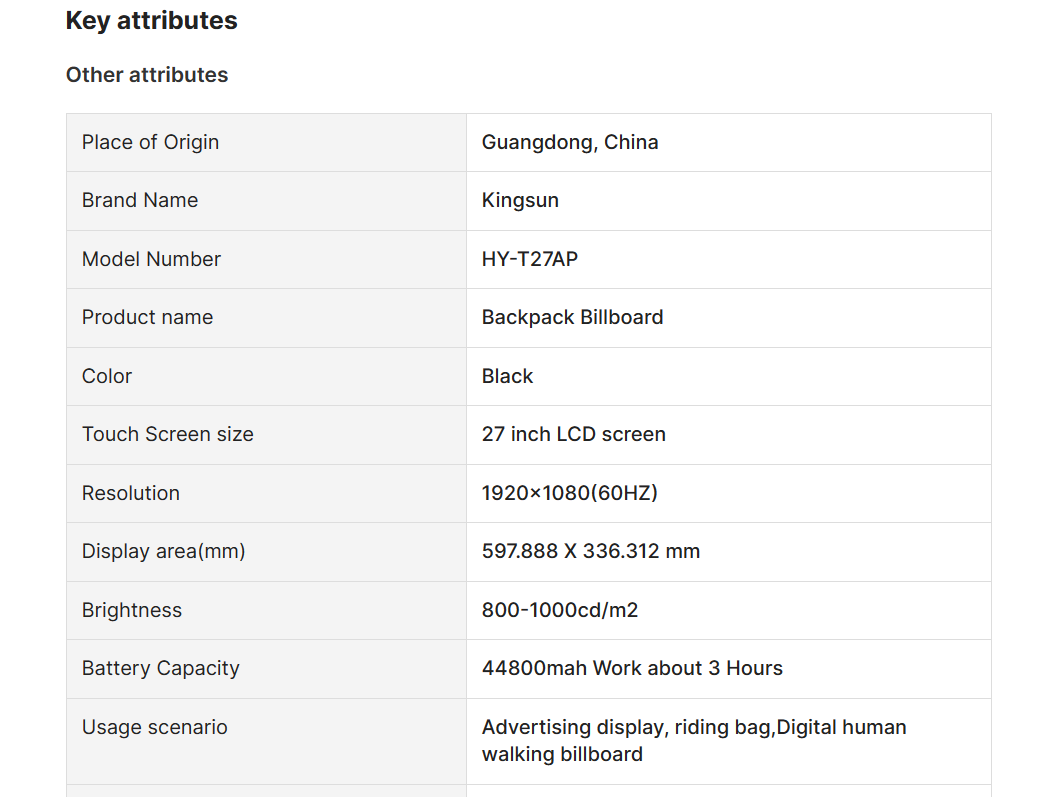Screen dimensions: 1046x797
Task: Click the Color label cell
Action: click(266, 376)
